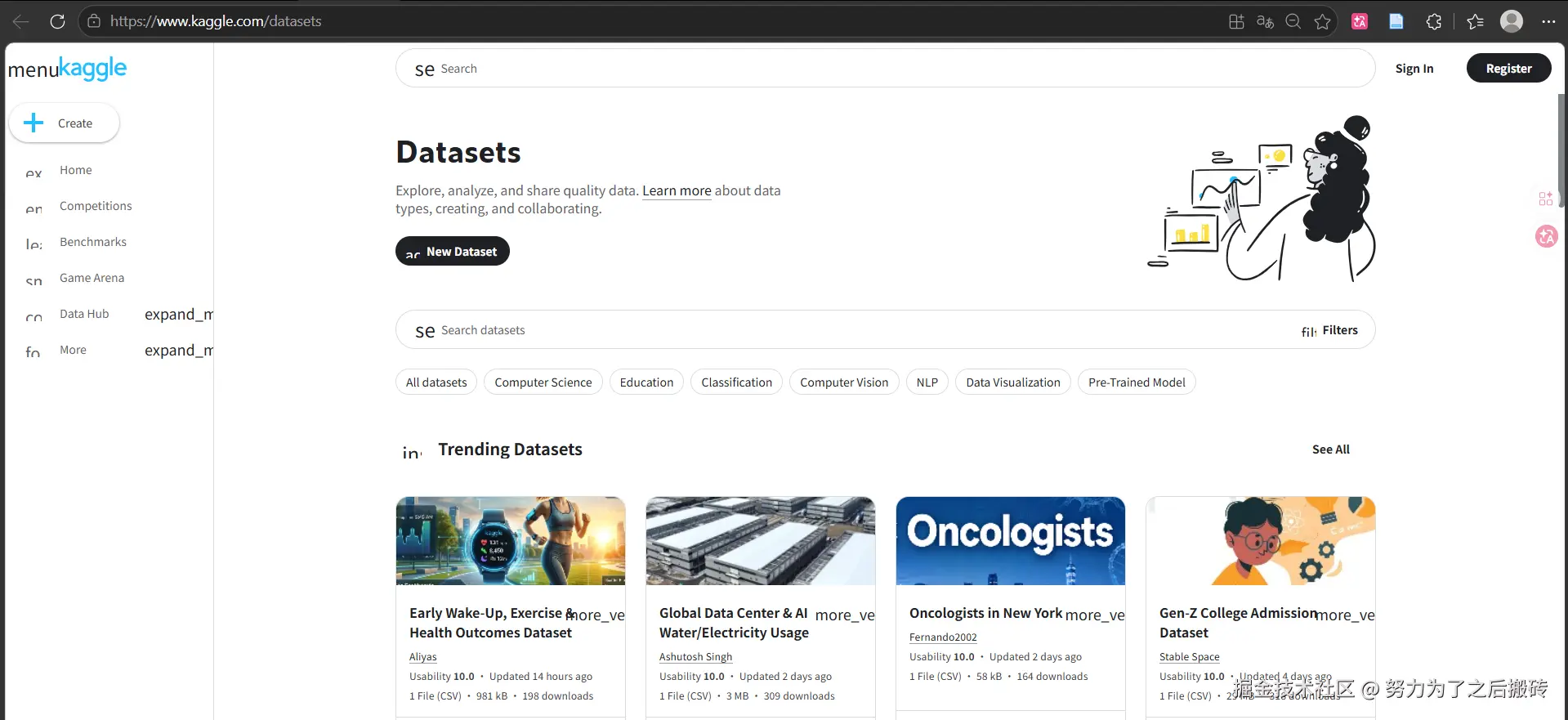Click the browser address bar URL
Image resolution: width=1568 pixels, height=720 pixels.
(216, 21)
